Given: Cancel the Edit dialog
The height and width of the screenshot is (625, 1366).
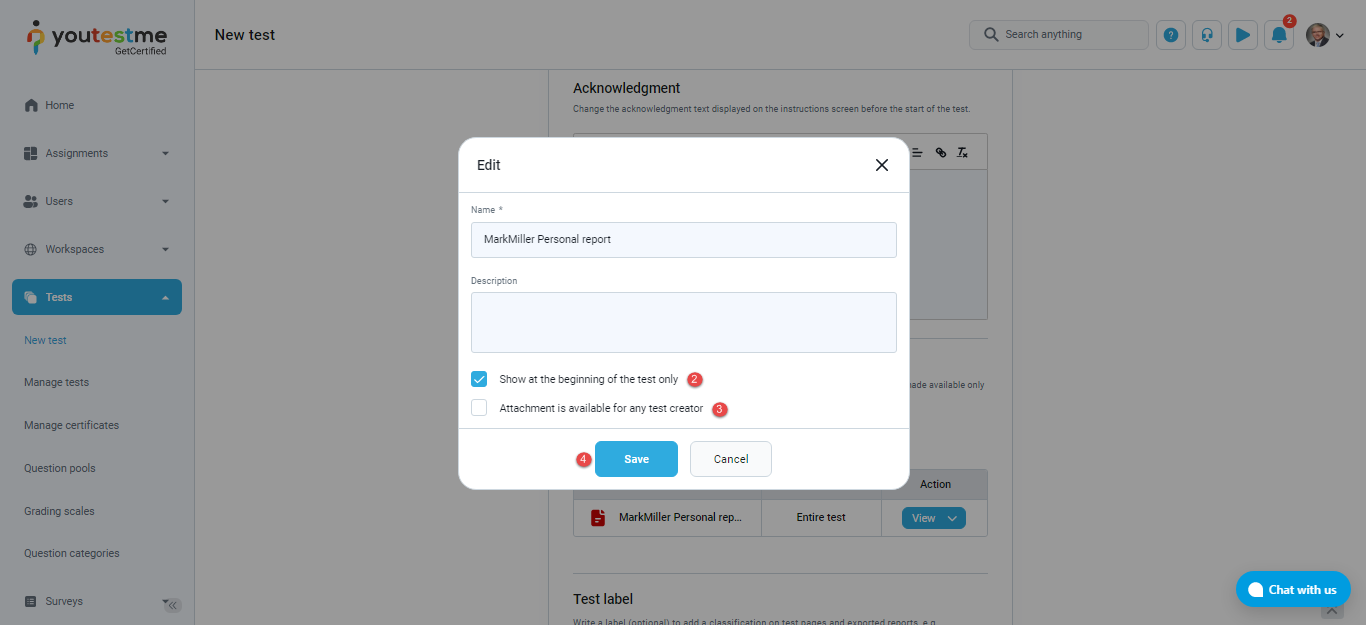Looking at the screenshot, I should 731,459.
